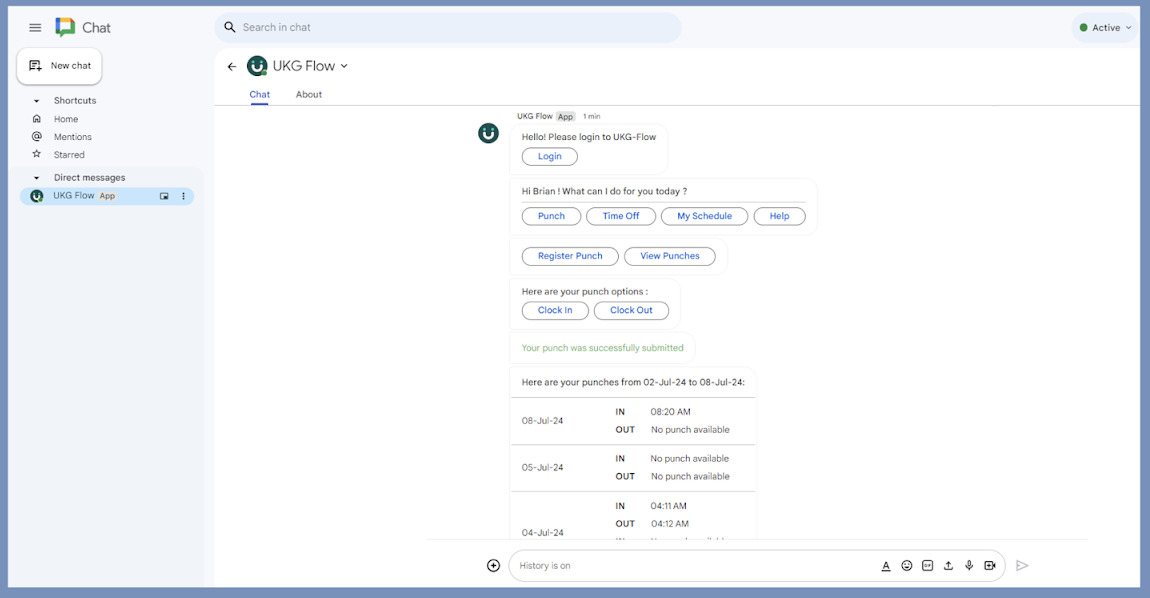Image resolution: width=1150 pixels, height=598 pixels.
Task: Open more options for UKG Flow conversation
Action: click(x=183, y=197)
